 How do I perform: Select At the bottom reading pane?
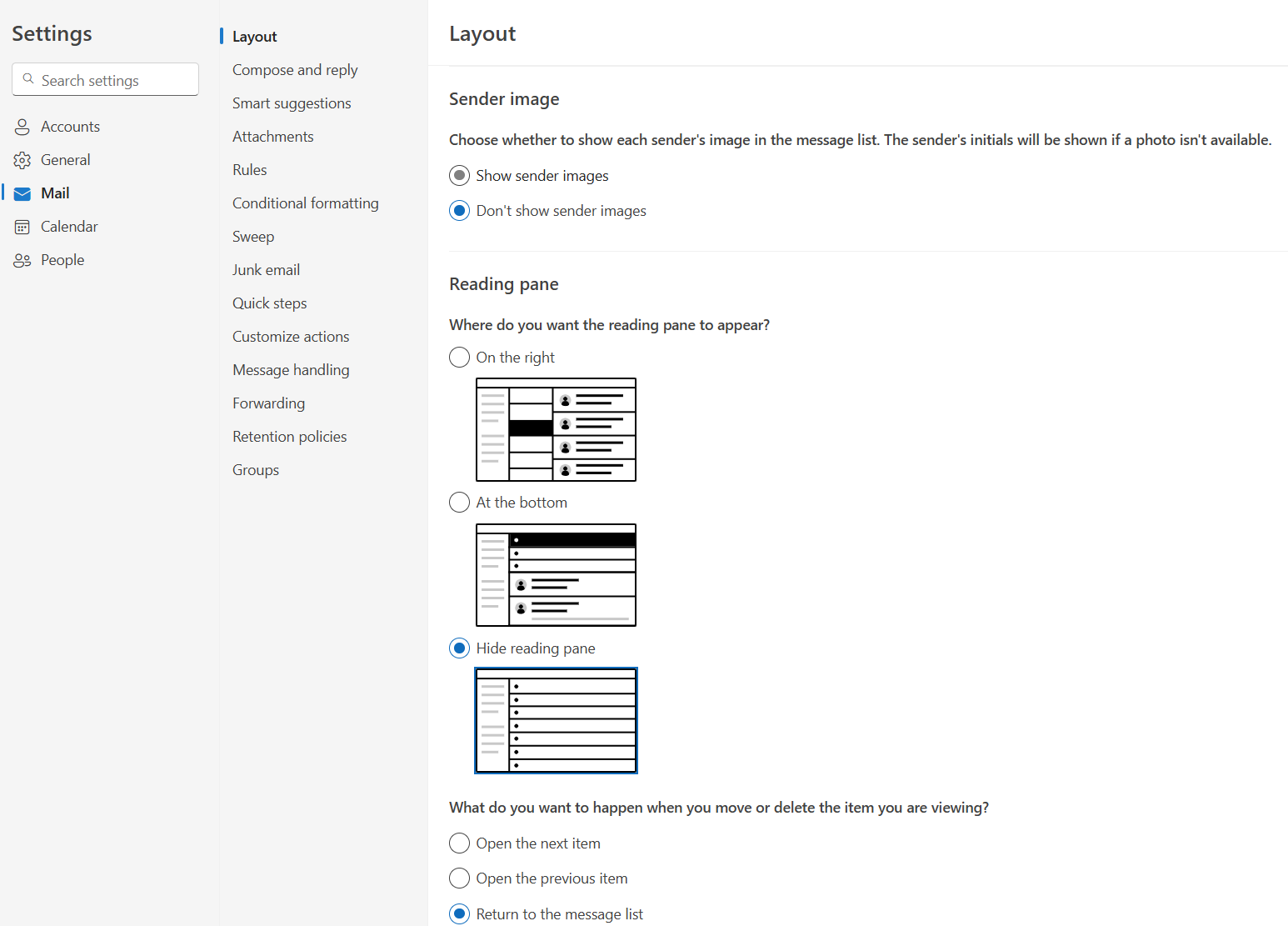click(x=459, y=503)
